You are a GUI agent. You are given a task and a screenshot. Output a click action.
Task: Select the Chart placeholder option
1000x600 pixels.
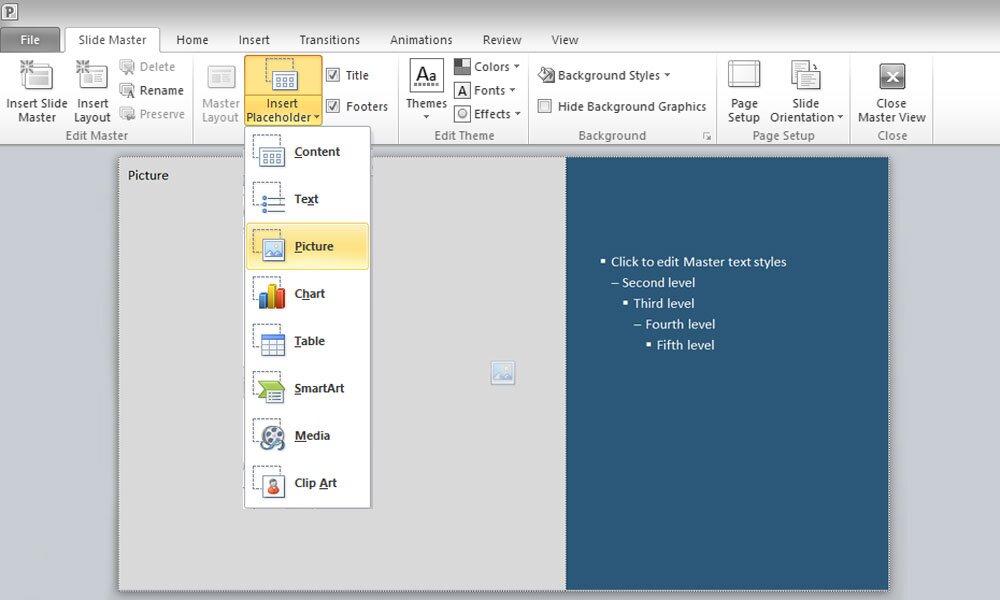coord(308,294)
